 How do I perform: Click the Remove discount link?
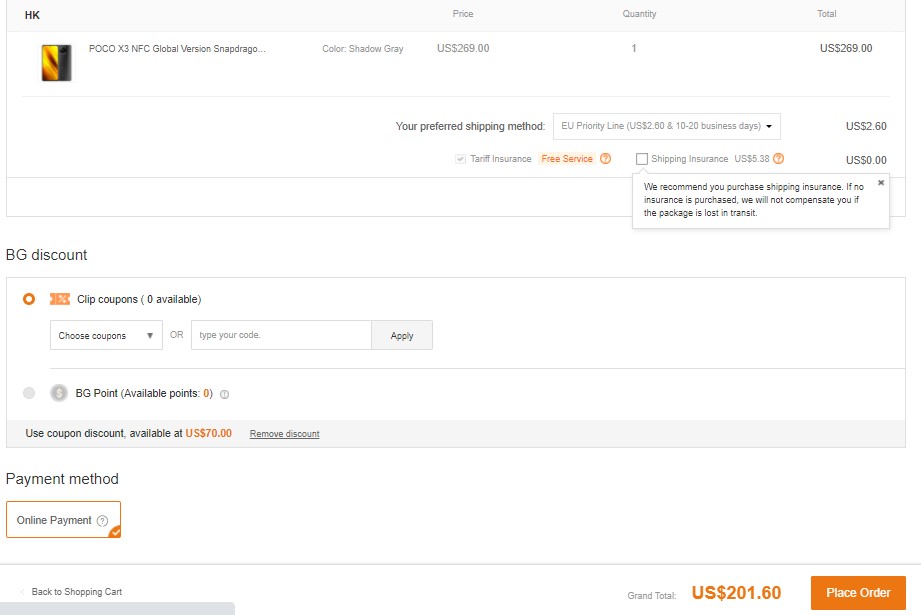(x=284, y=434)
